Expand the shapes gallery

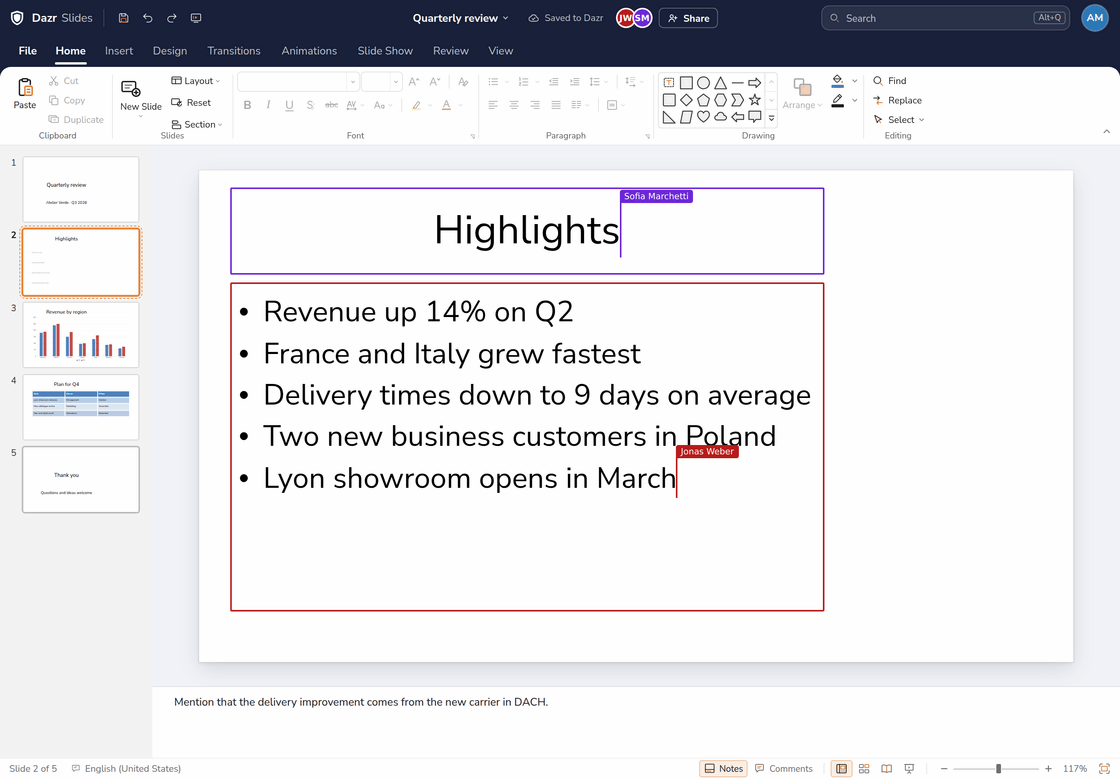click(771, 118)
